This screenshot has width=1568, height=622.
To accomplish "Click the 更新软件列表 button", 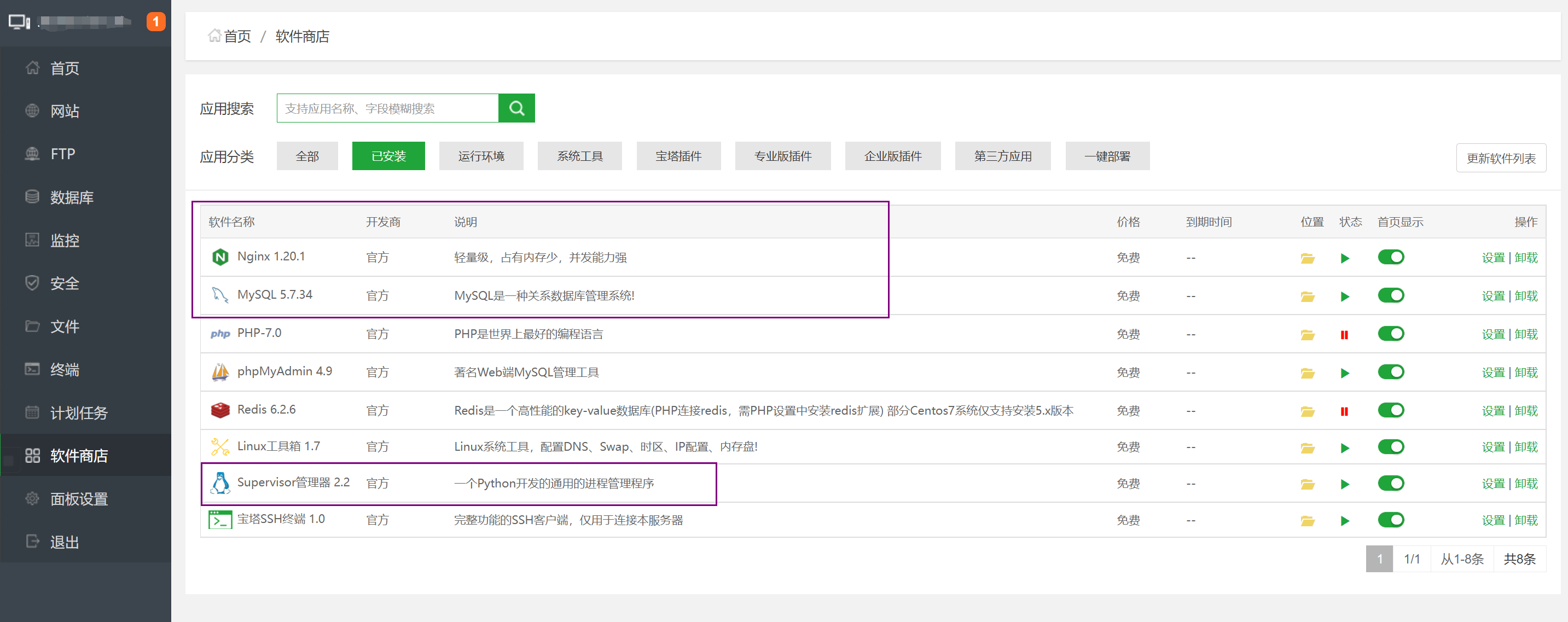I will [1501, 158].
